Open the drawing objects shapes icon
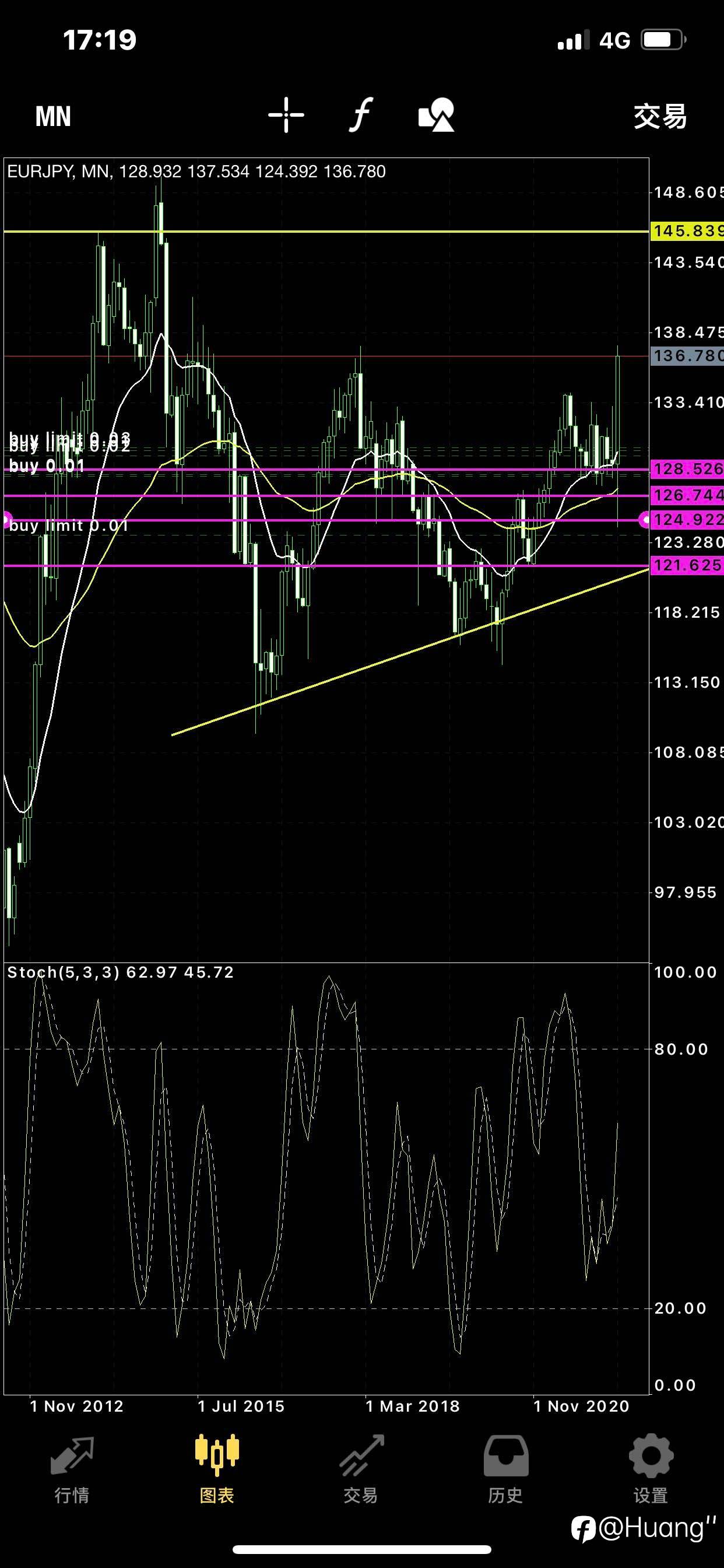Screen dimensions: 724x1568 pyautogui.click(x=436, y=114)
